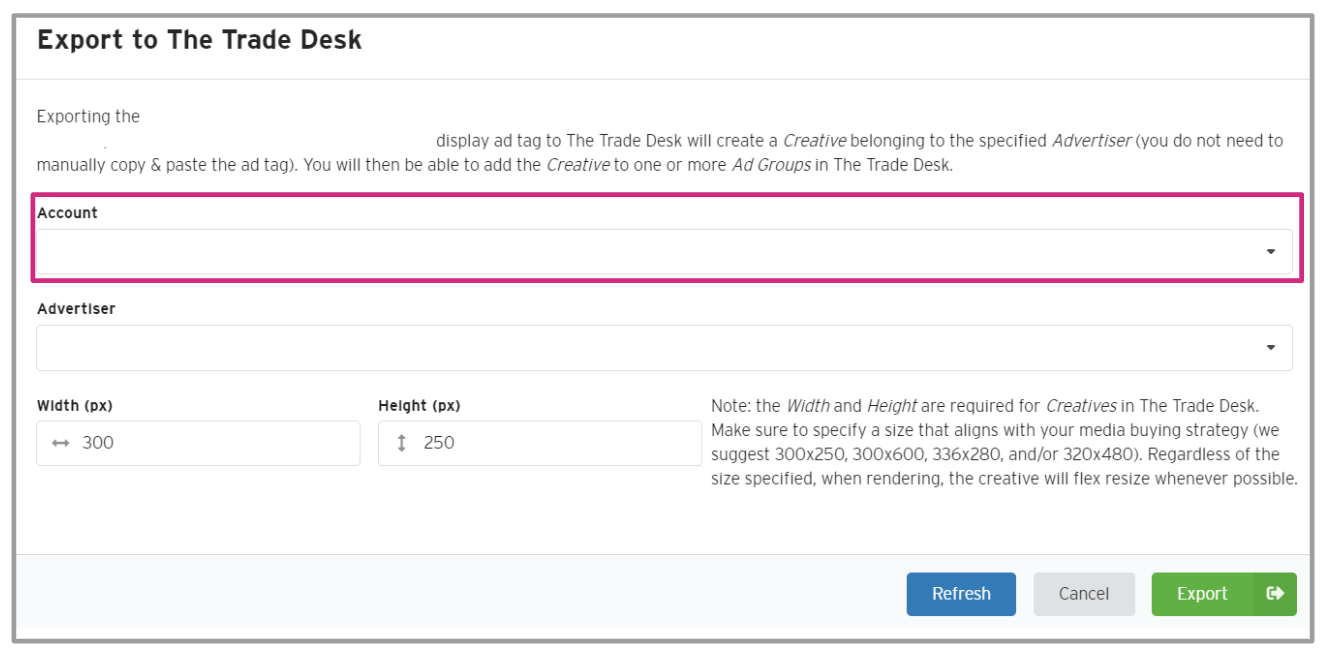Click the 'Export to The Trade Desk' title
Screen dimensions: 1321x655
[199, 41]
